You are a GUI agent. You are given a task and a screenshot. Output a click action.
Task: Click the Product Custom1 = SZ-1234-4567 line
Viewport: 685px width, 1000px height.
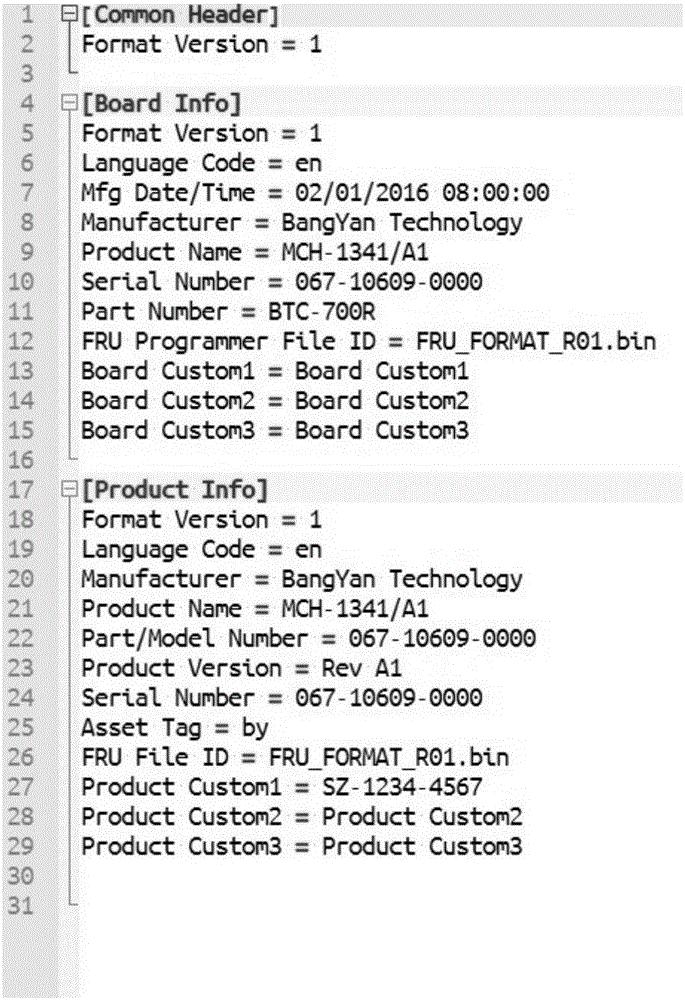click(x=281, y=787)
